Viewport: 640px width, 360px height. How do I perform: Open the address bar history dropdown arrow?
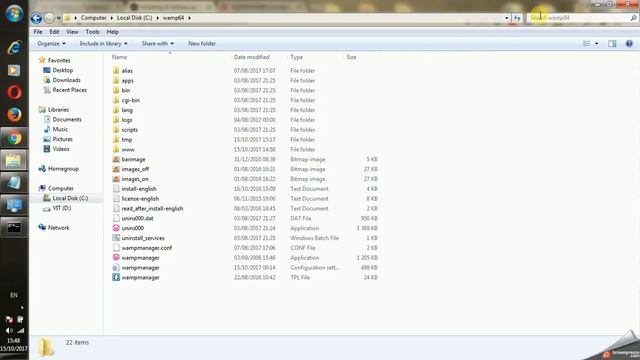coord(507,18)
